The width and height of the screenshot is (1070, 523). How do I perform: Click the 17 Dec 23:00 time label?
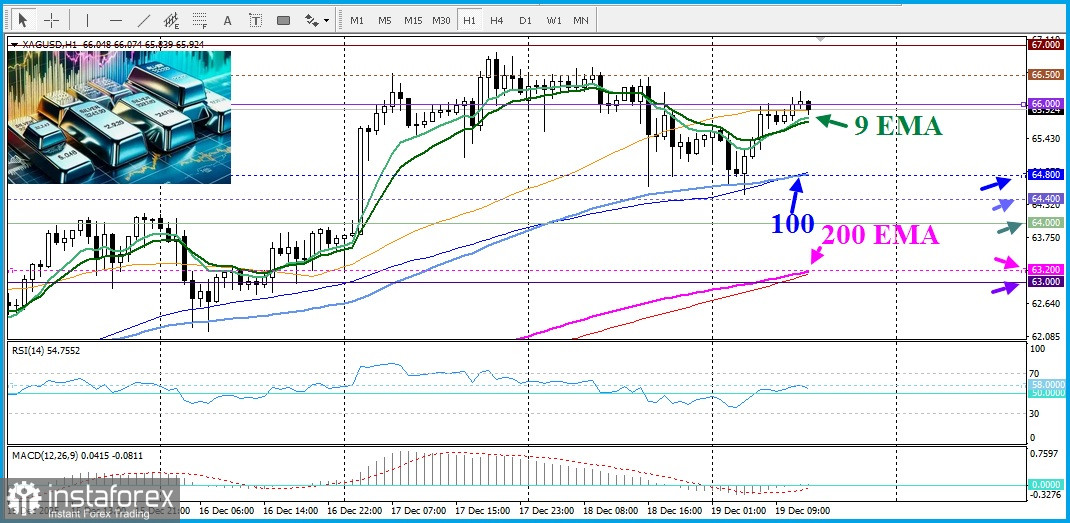pos(547,511)
